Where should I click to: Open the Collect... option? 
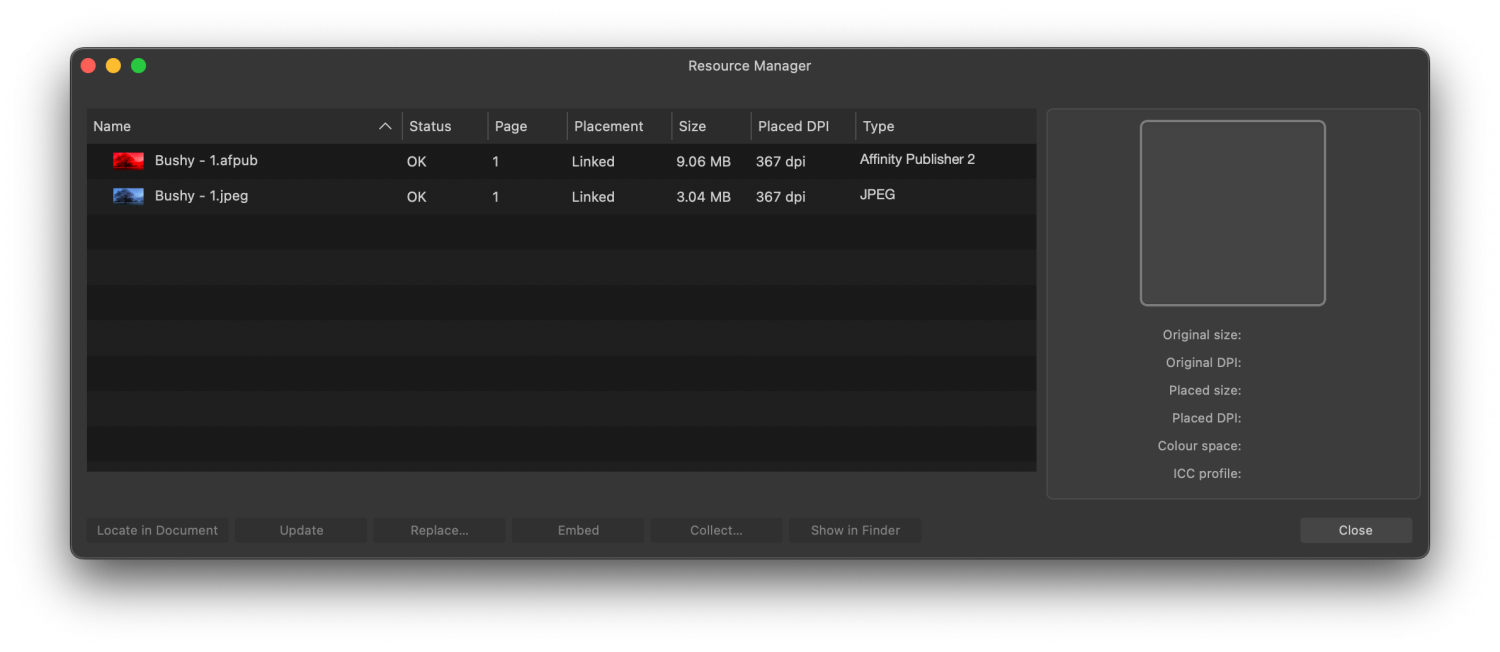(x=716, y=530)
